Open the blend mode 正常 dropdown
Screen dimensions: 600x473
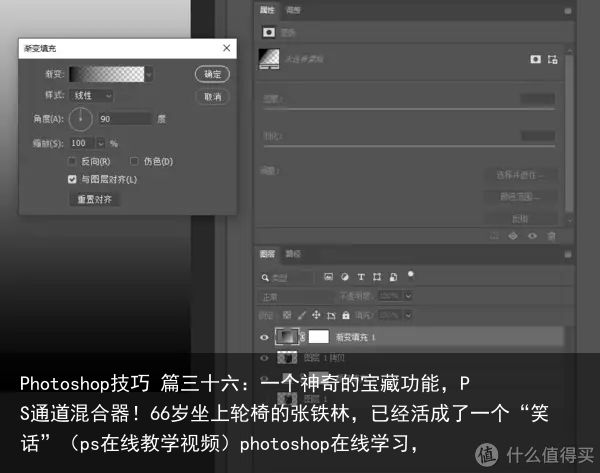click(296, 297)
